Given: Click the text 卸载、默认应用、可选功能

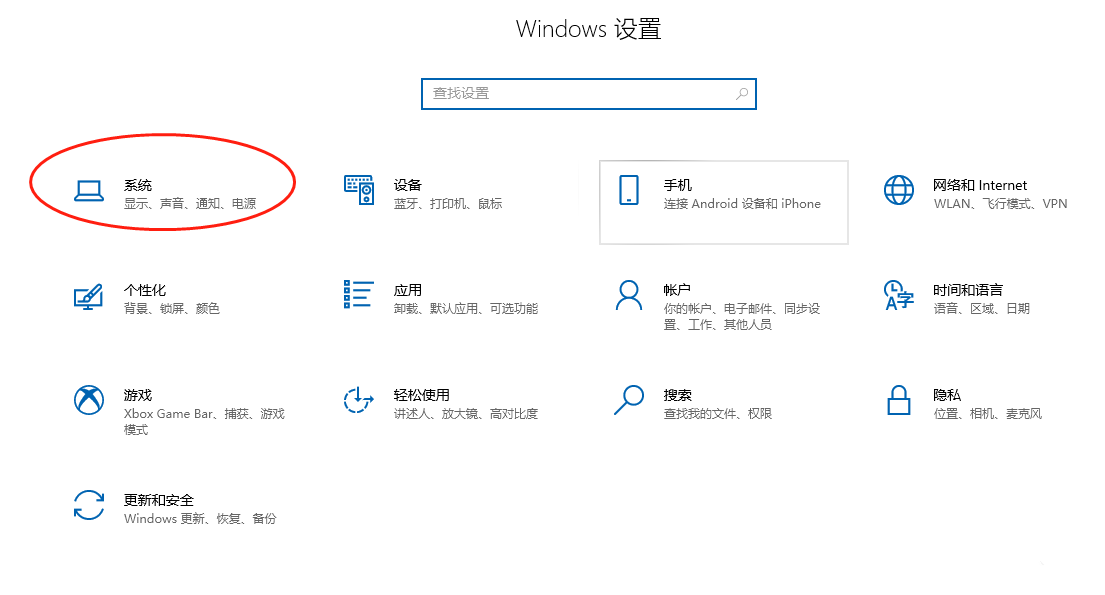Looking at the screenshot, I should click(466, 309).
